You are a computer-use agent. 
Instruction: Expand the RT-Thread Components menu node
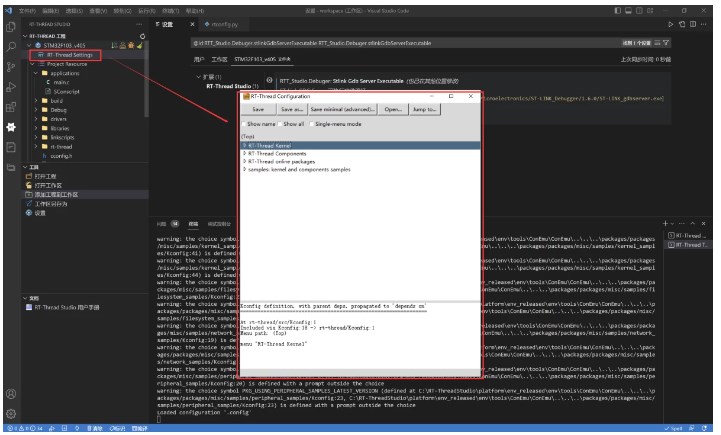pyautogui.click(x=244, y=154)
